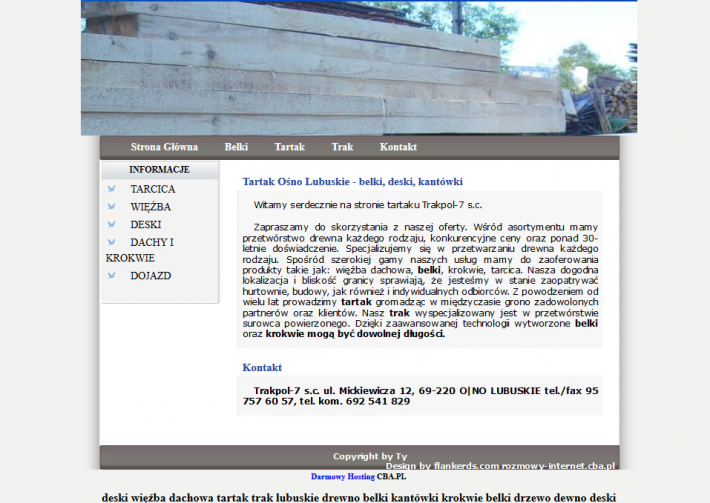This screenshot has width=710, height=503.
Task: Select Tartak in the top navigation bar
Action: tap(289, 147)
